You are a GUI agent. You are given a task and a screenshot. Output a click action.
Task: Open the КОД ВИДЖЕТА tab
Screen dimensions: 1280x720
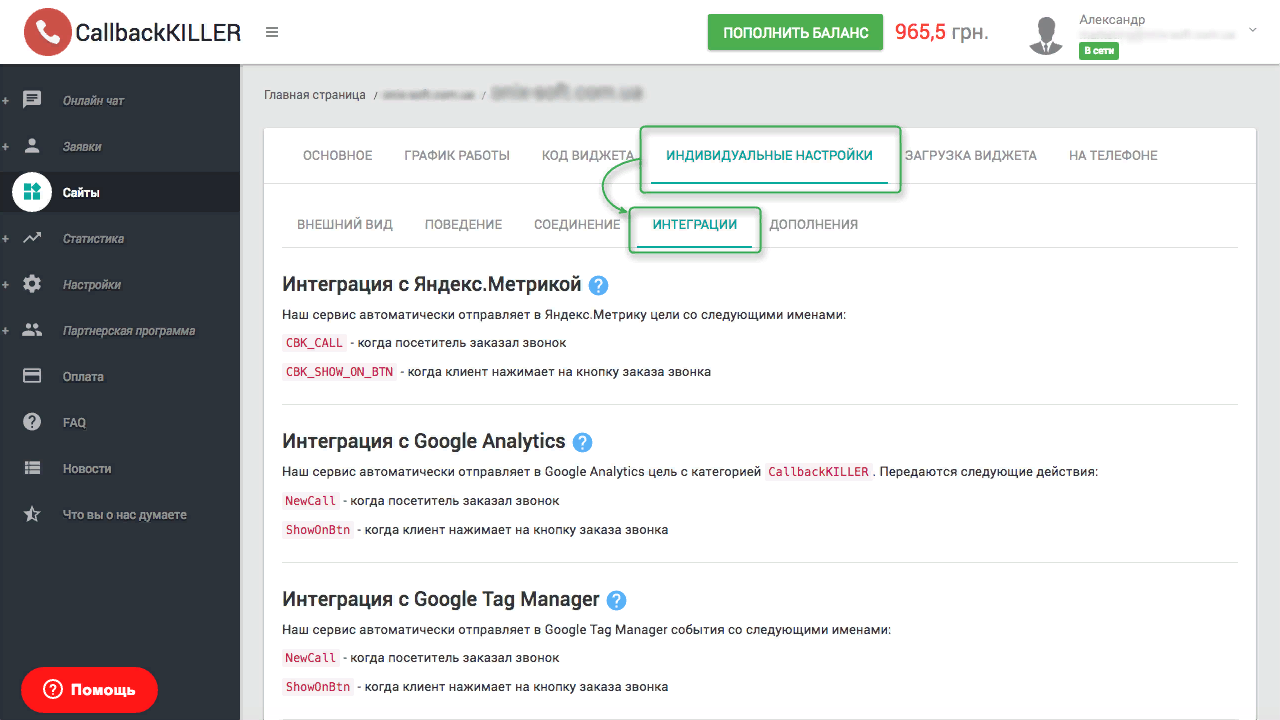pyautogui.click(x=588, y=156)
